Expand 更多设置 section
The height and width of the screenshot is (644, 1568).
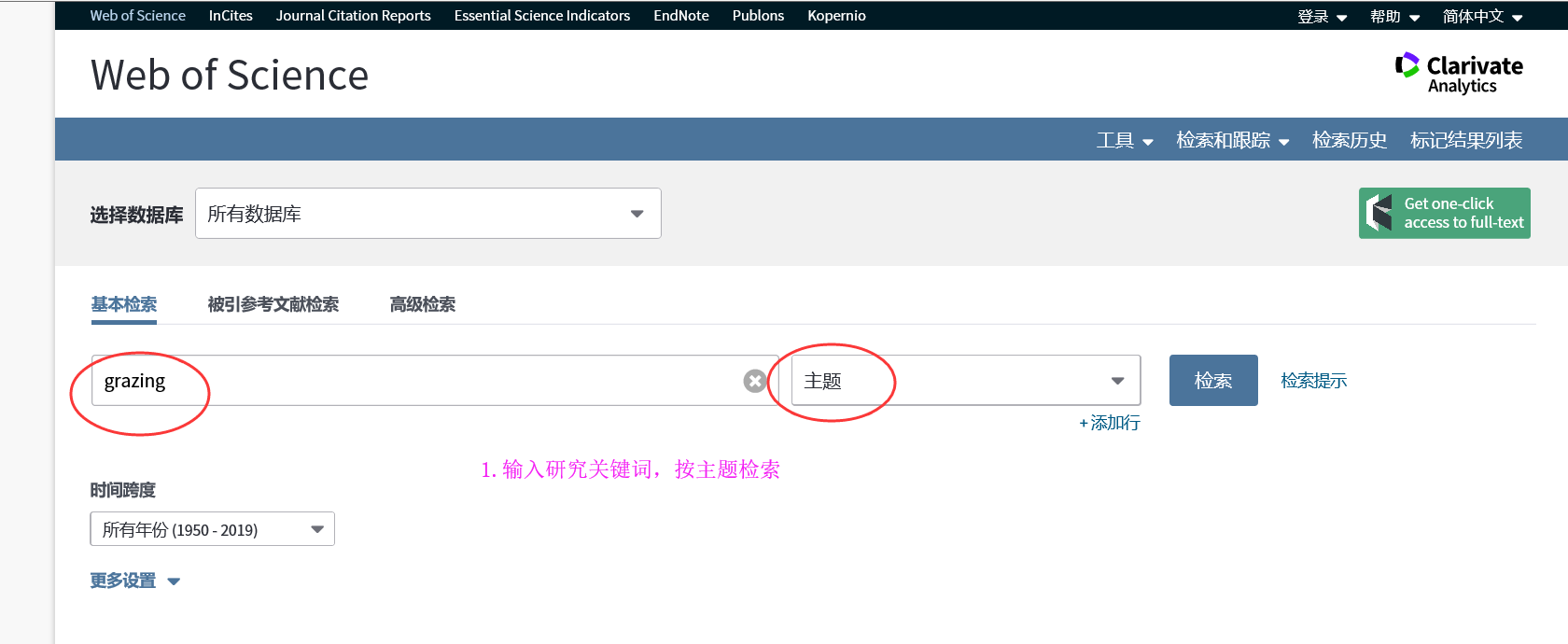[x=134, y=581]
